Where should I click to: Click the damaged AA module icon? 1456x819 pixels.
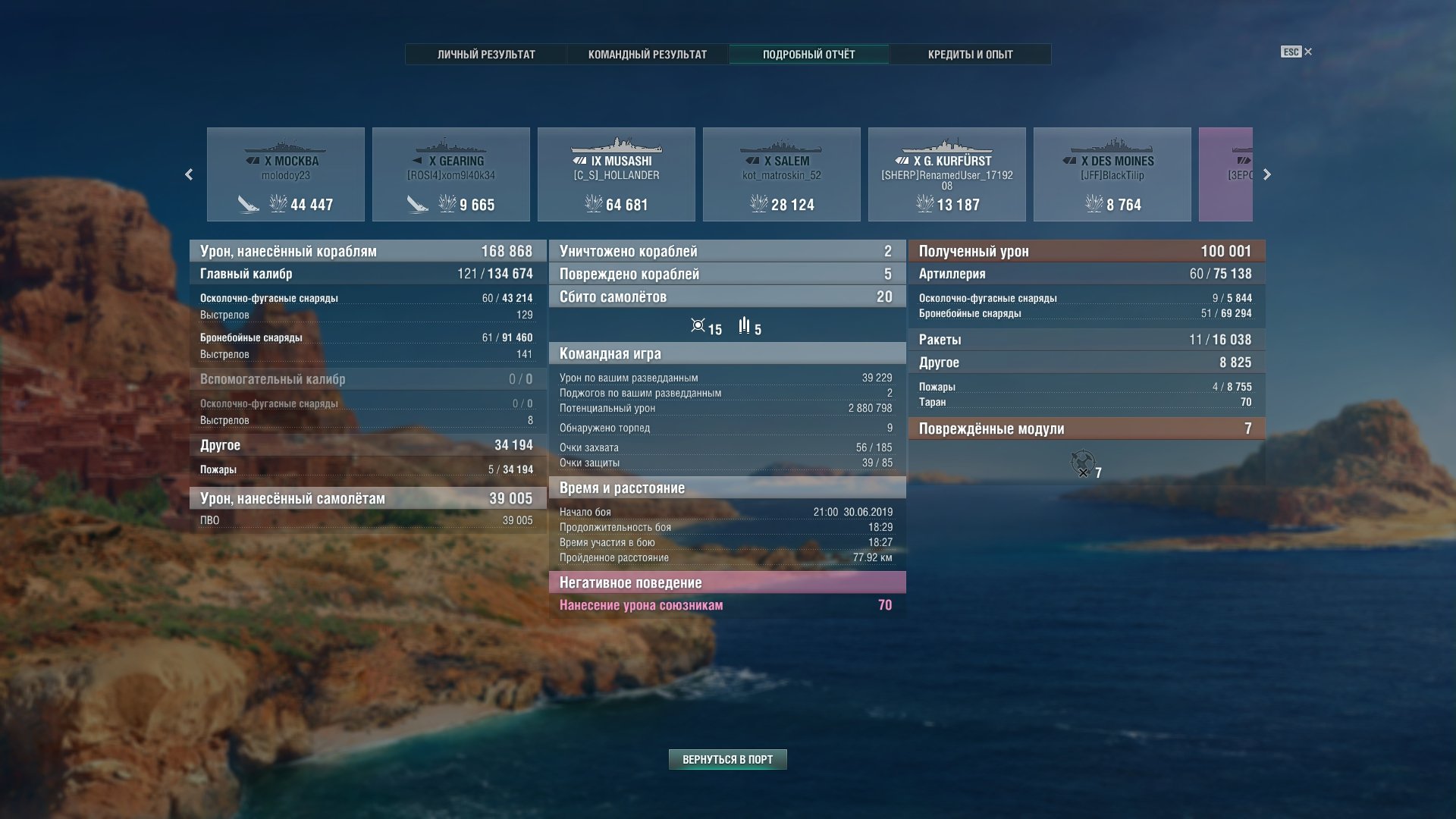click(x=1083, y=463)
